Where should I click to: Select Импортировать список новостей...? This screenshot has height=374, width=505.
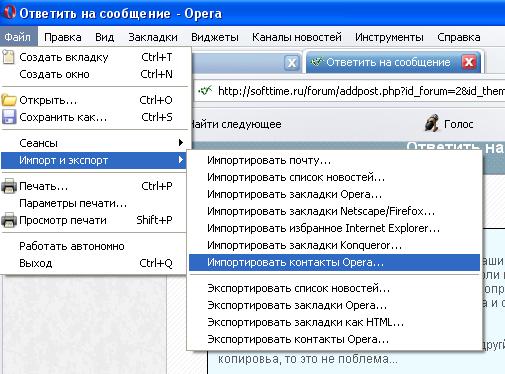coord(334,177)
